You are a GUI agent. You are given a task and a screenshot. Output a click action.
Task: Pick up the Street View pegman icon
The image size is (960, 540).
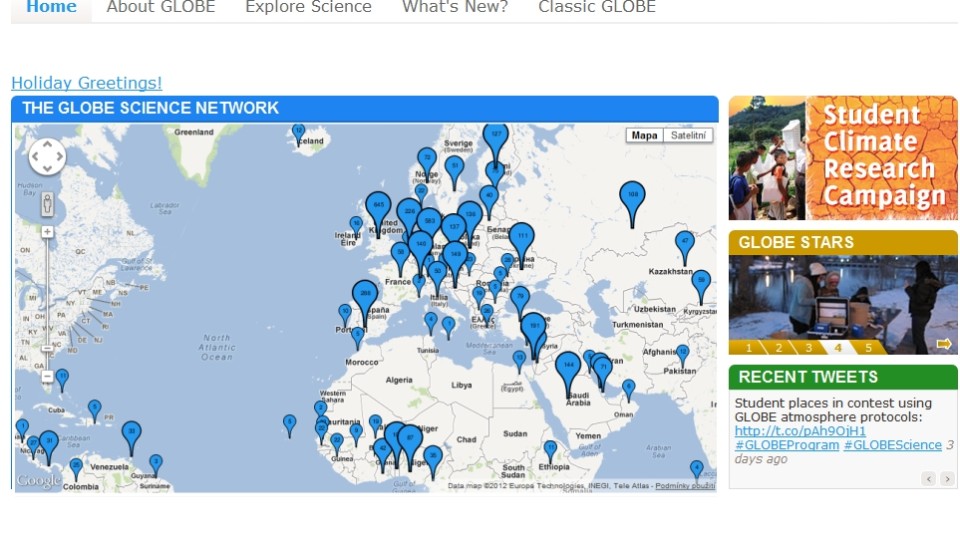coord(47,204)
